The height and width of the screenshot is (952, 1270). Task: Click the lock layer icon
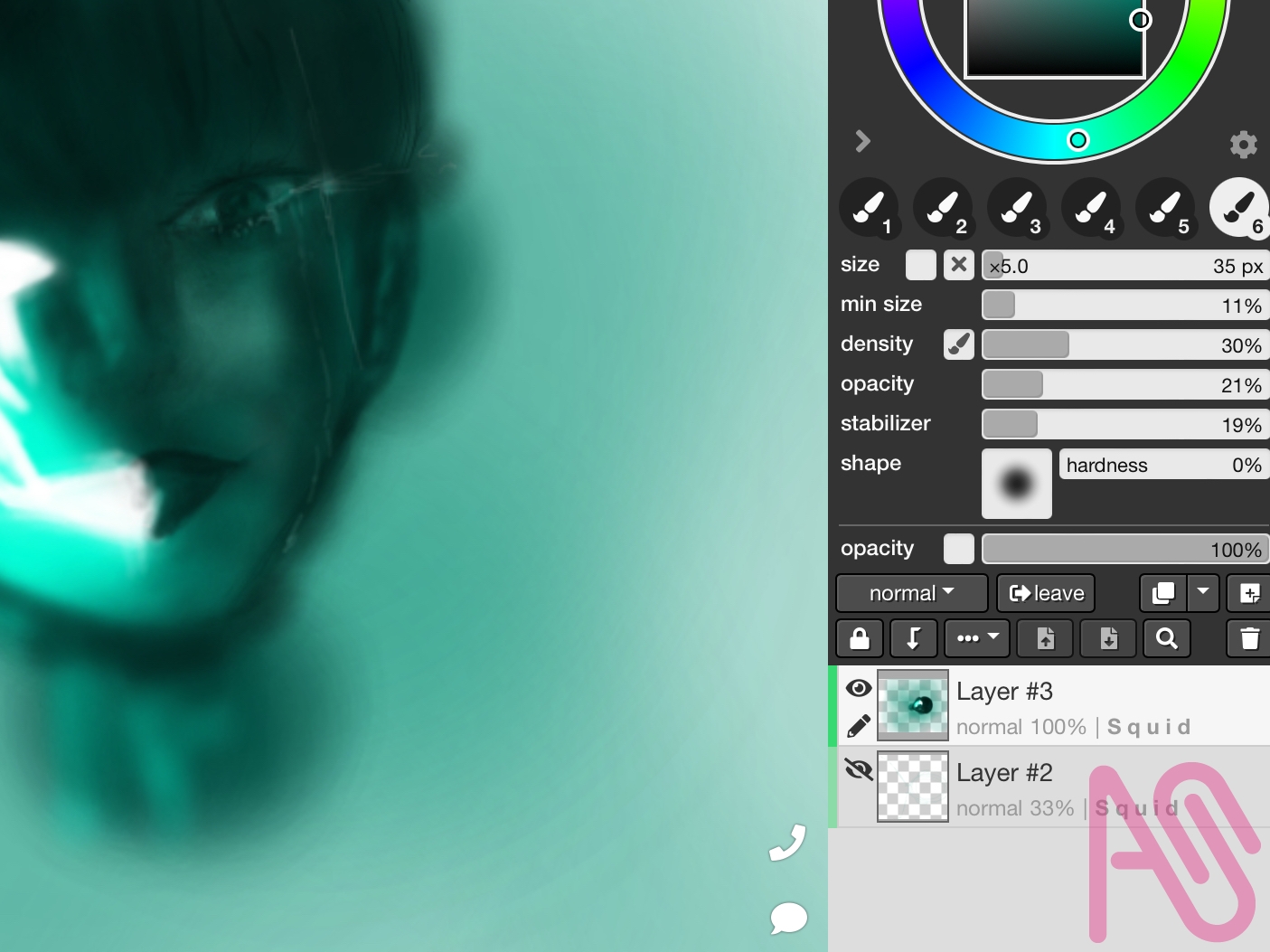coord(860,639)
